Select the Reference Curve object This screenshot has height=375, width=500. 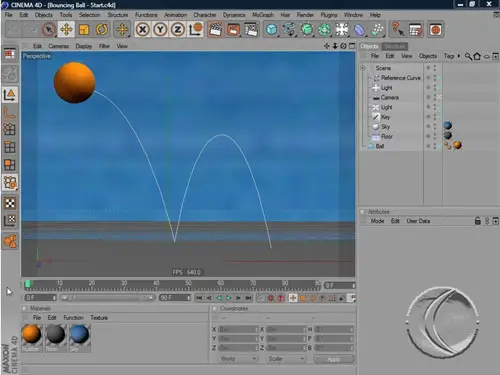point(401,78)
